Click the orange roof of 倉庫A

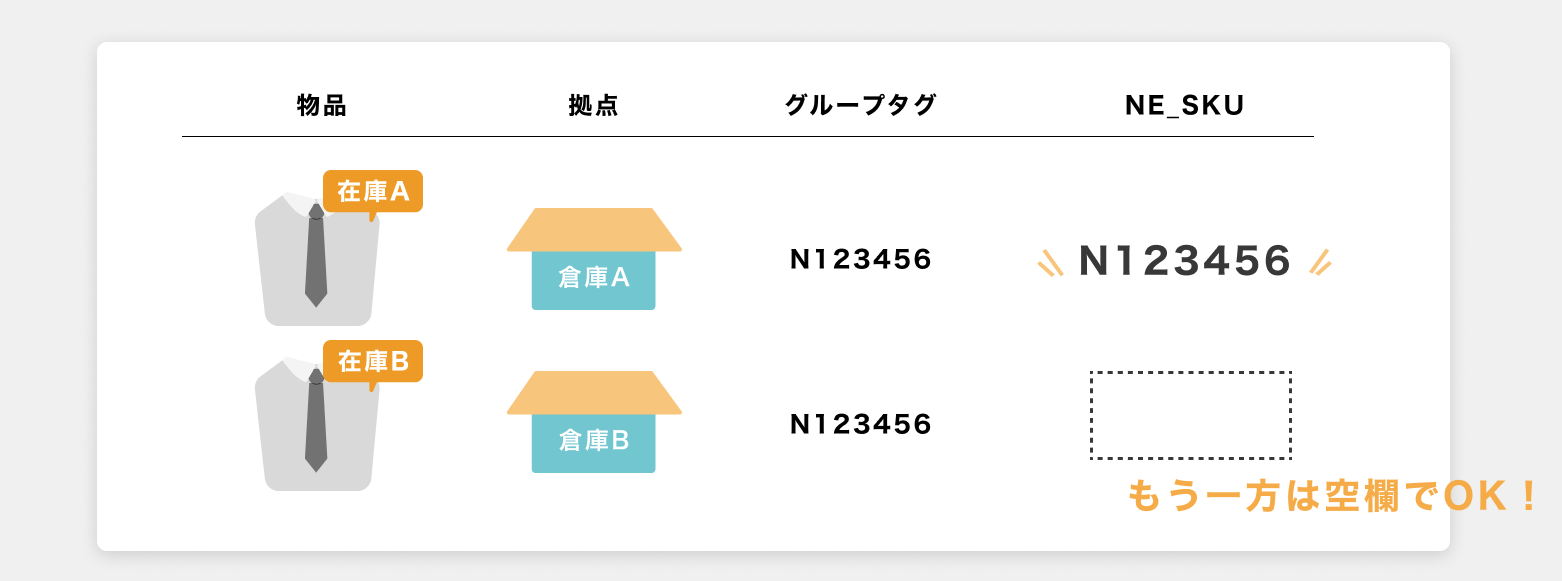tap(594, 230)
